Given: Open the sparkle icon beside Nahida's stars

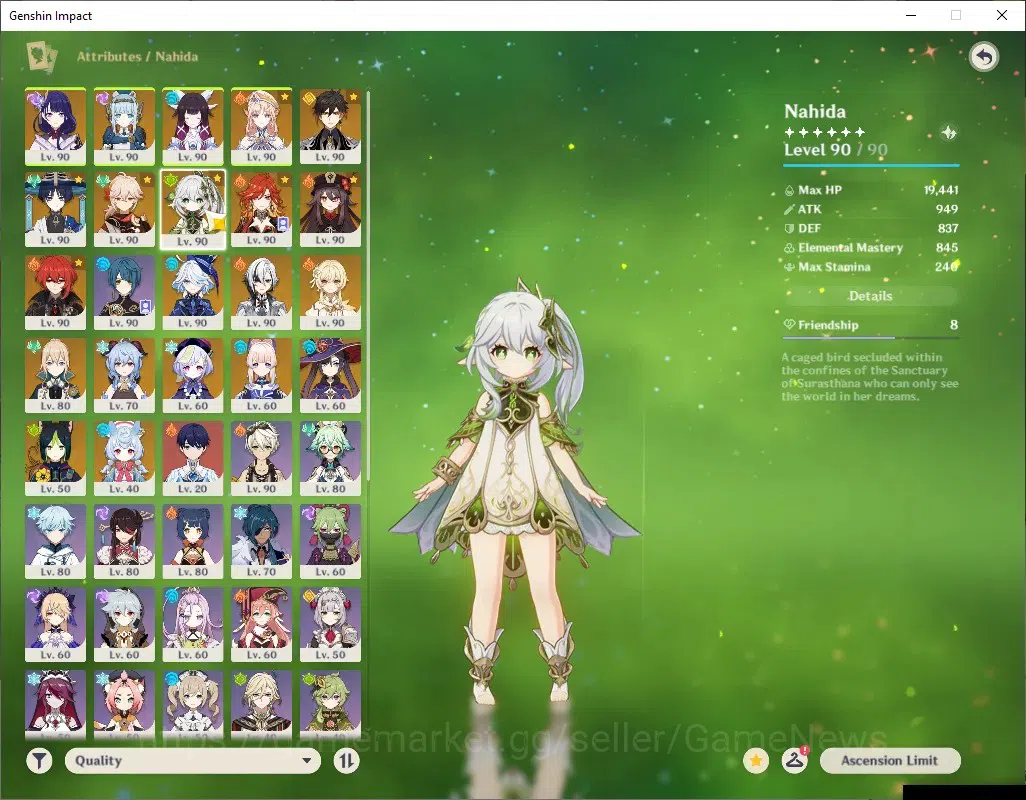Looking at the screenshot, I should (948, 133).
